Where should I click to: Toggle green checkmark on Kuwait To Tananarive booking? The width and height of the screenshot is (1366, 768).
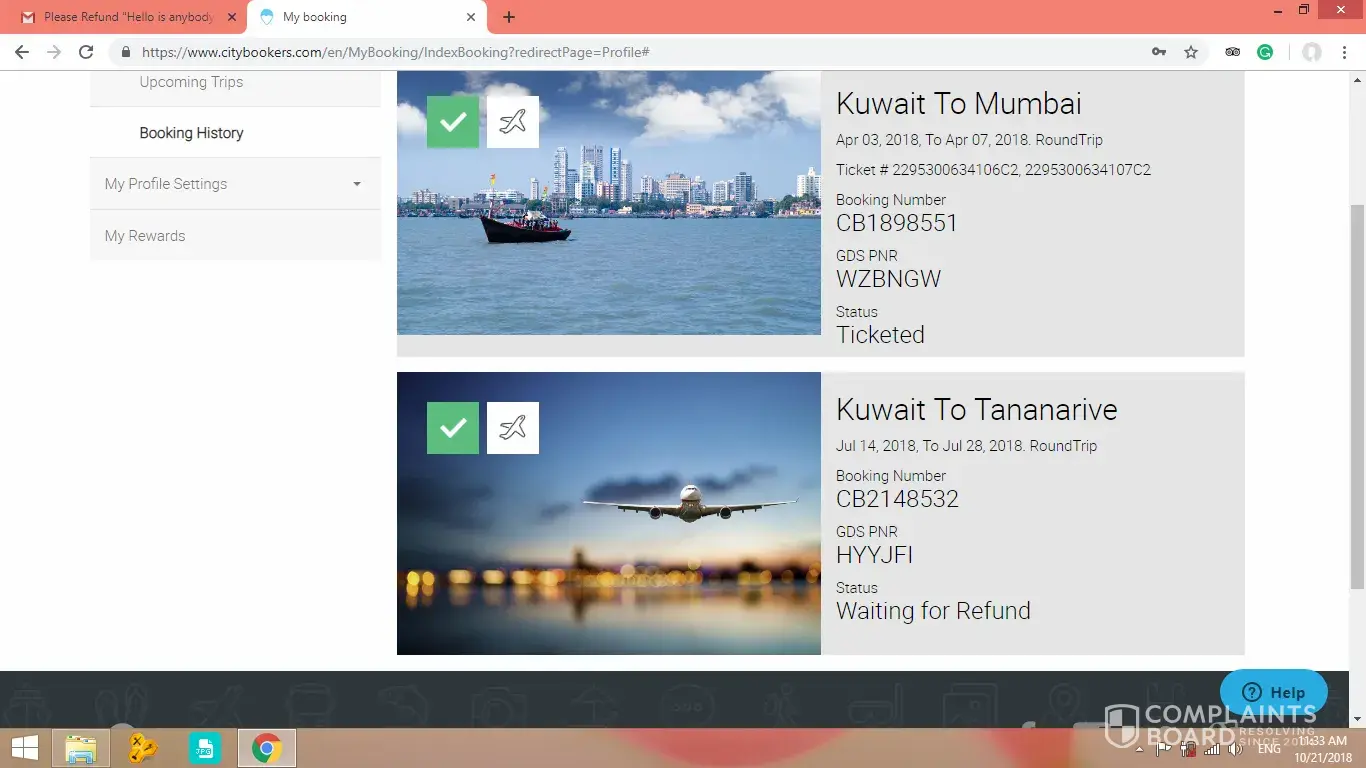pos(453,428)
